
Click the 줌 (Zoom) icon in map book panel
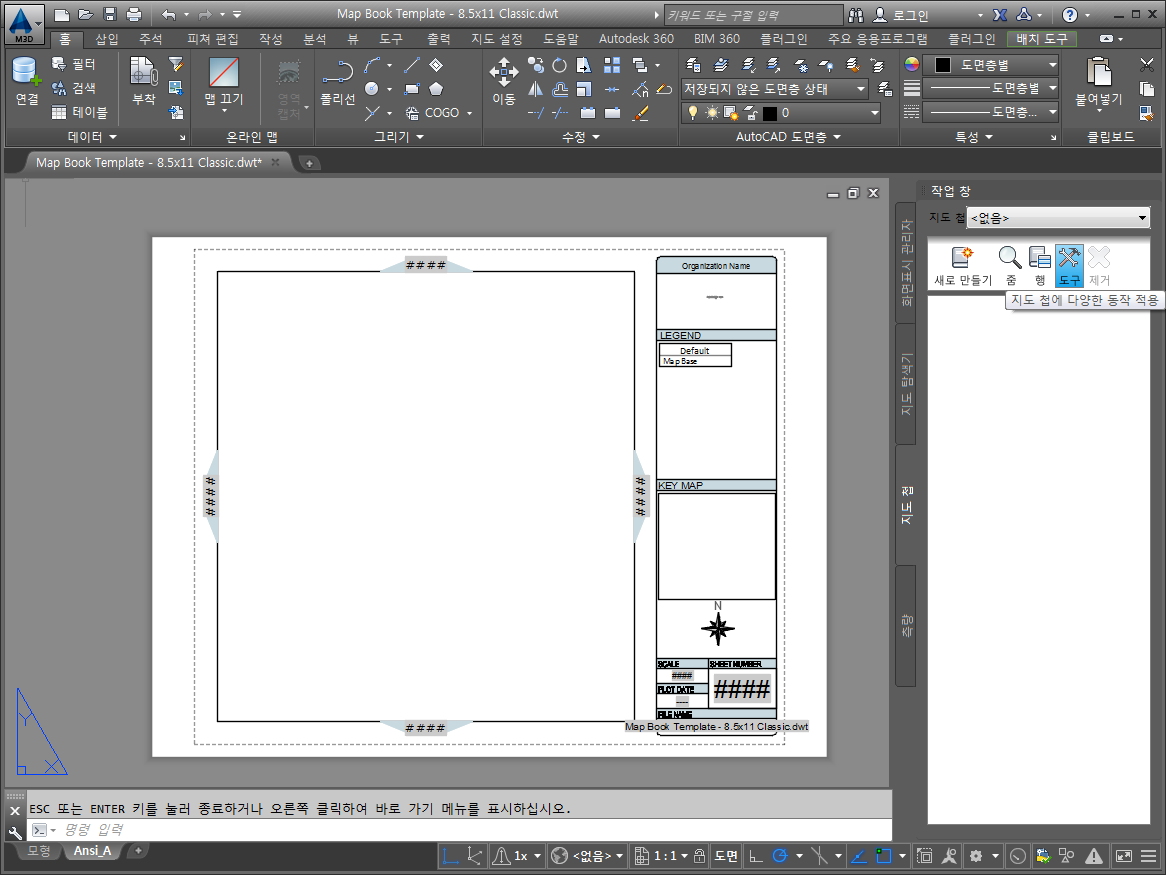pos(1010,266)
